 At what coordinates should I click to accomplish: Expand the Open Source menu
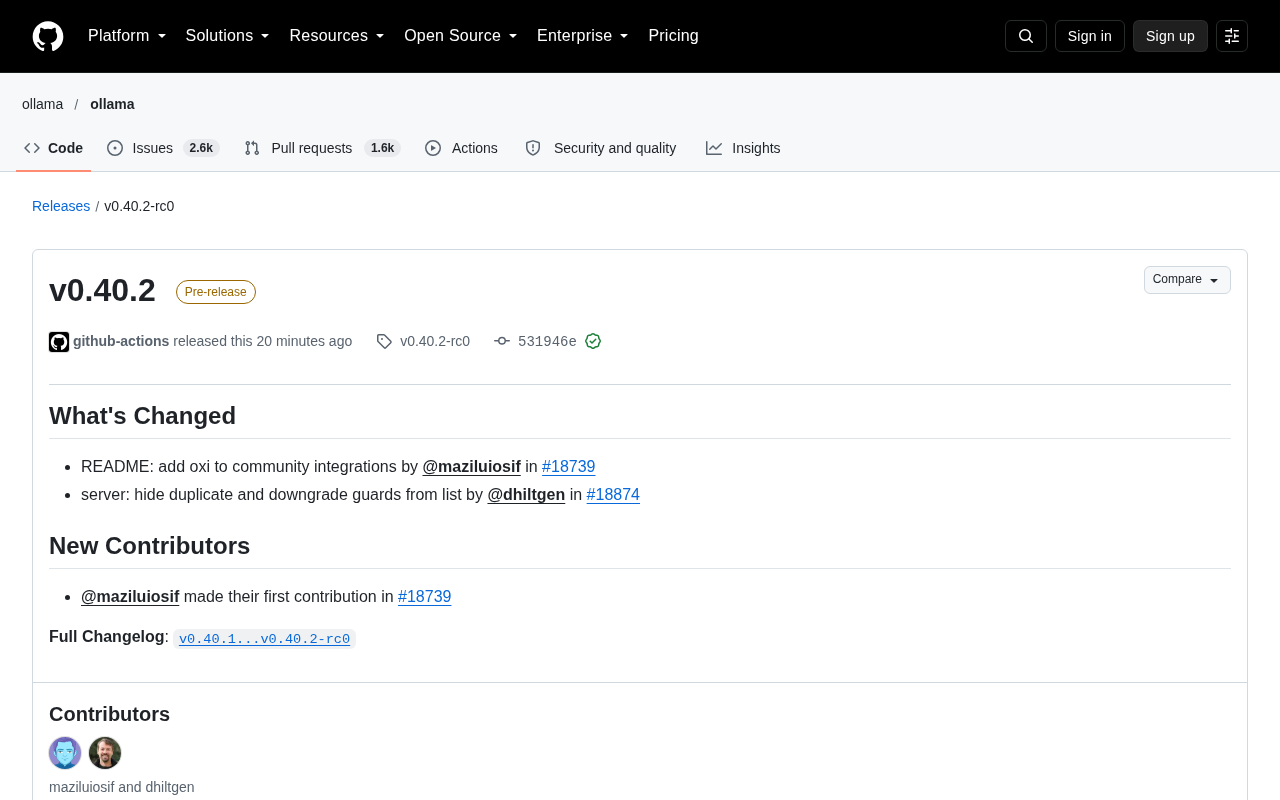coord(461,36)
